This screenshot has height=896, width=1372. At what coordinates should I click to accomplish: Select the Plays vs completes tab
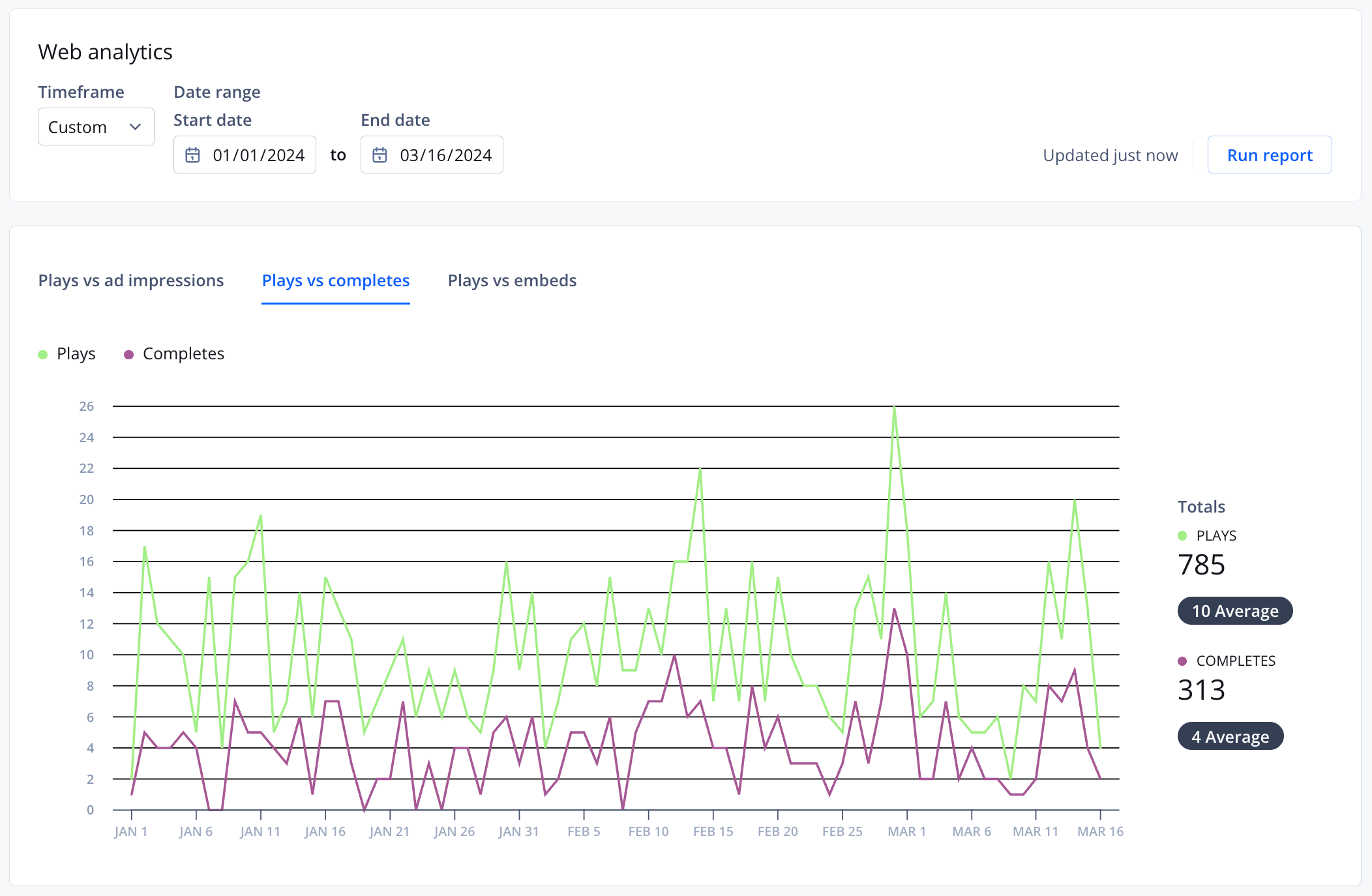[335, 280]
